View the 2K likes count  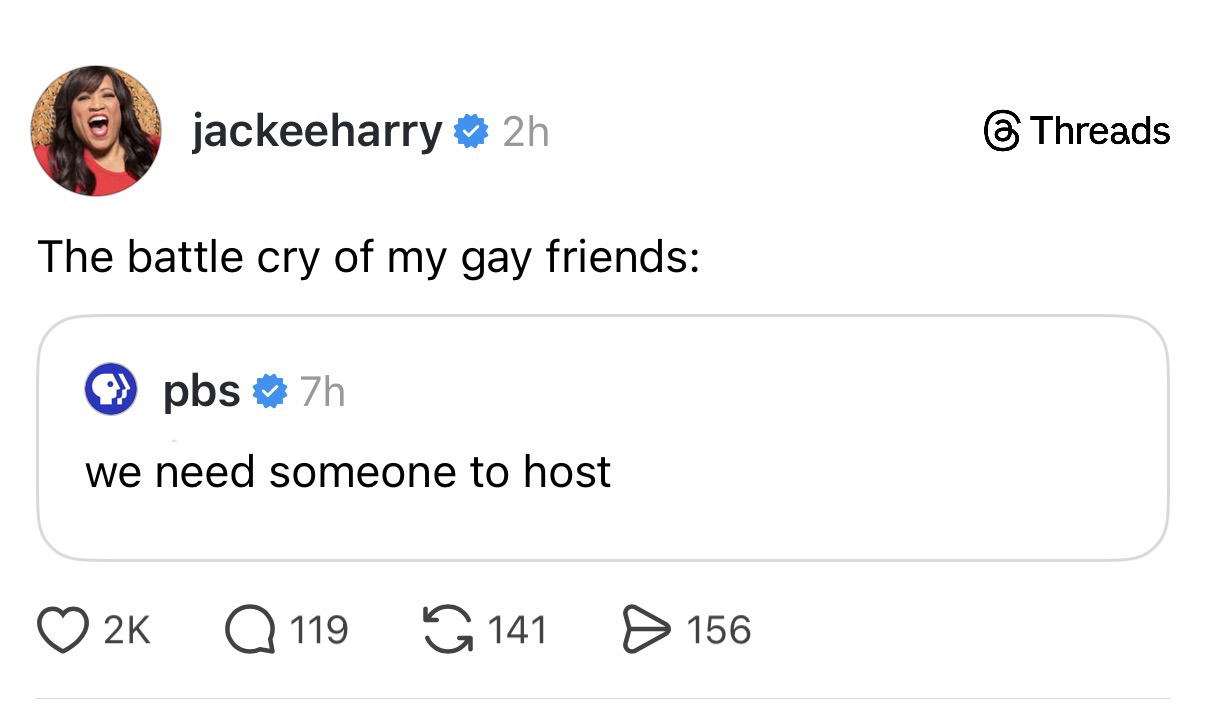[127, 631]
